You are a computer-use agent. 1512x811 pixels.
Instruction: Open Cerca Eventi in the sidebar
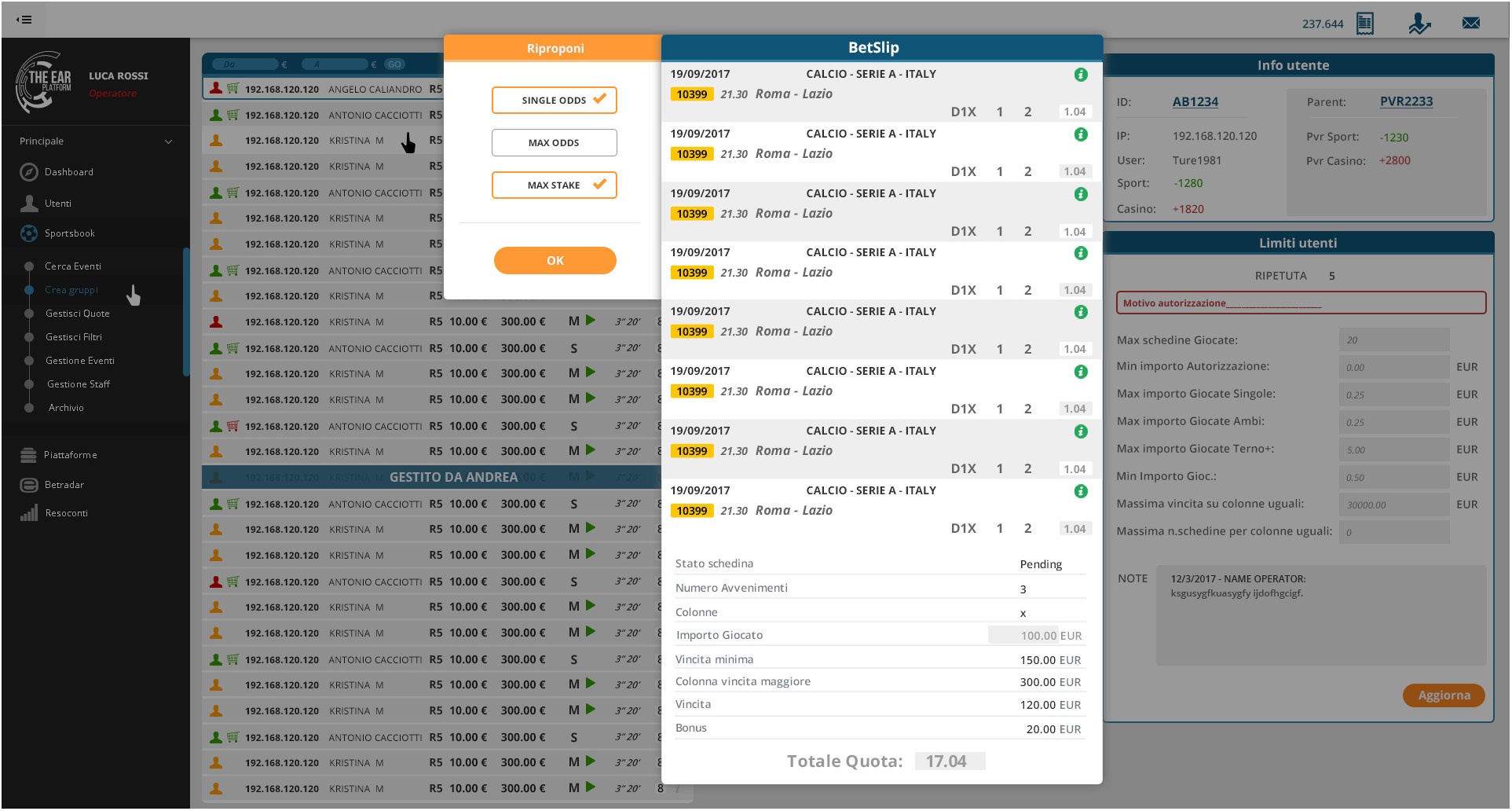pos(73,266)
